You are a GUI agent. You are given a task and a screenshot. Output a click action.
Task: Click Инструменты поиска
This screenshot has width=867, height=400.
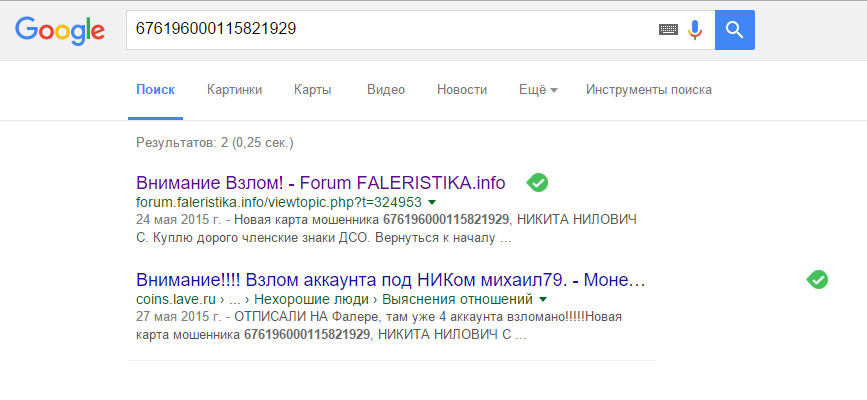point(649,90)
